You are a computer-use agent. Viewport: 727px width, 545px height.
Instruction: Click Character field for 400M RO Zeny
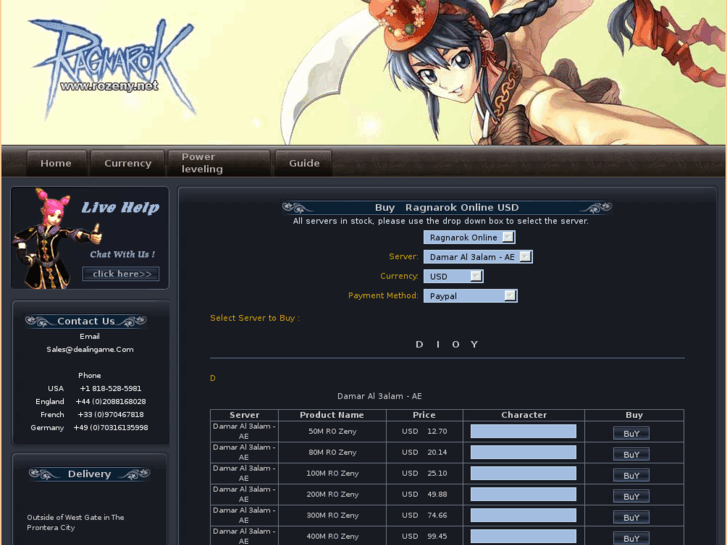(523, 536)
